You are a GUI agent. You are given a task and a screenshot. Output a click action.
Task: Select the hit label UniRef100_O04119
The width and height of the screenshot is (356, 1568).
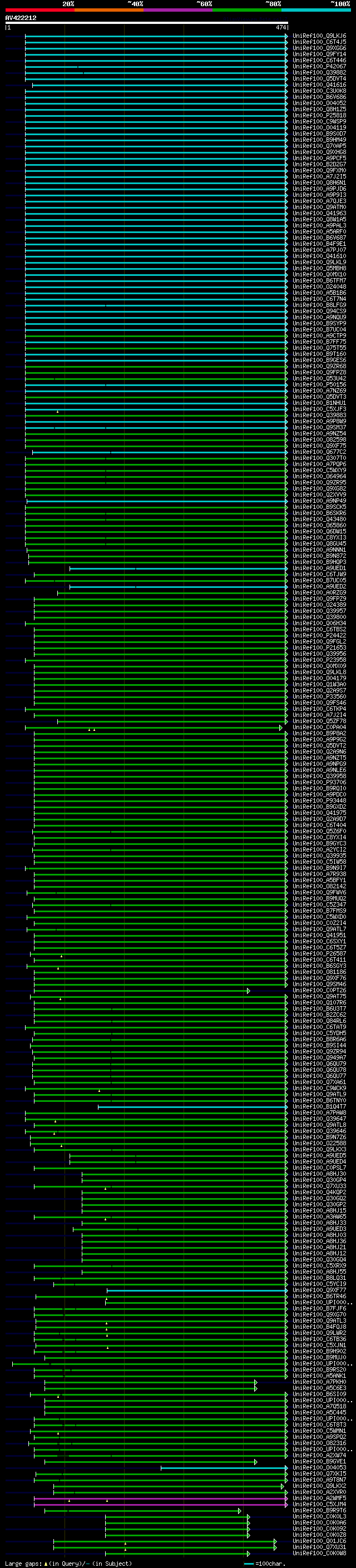pyautogui.click(x=319, y=127)
